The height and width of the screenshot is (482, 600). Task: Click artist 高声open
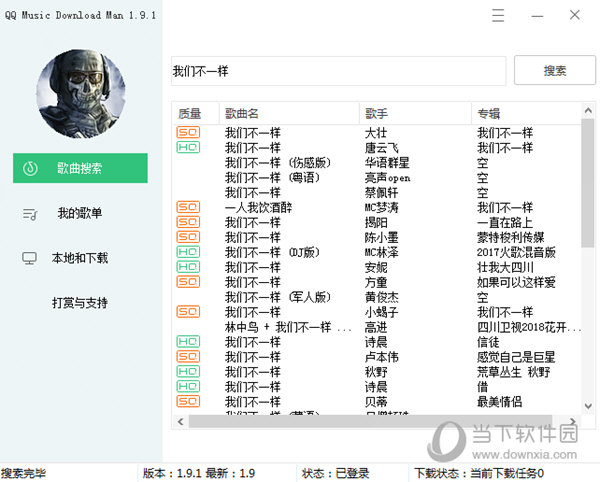[x=388, y=177]
